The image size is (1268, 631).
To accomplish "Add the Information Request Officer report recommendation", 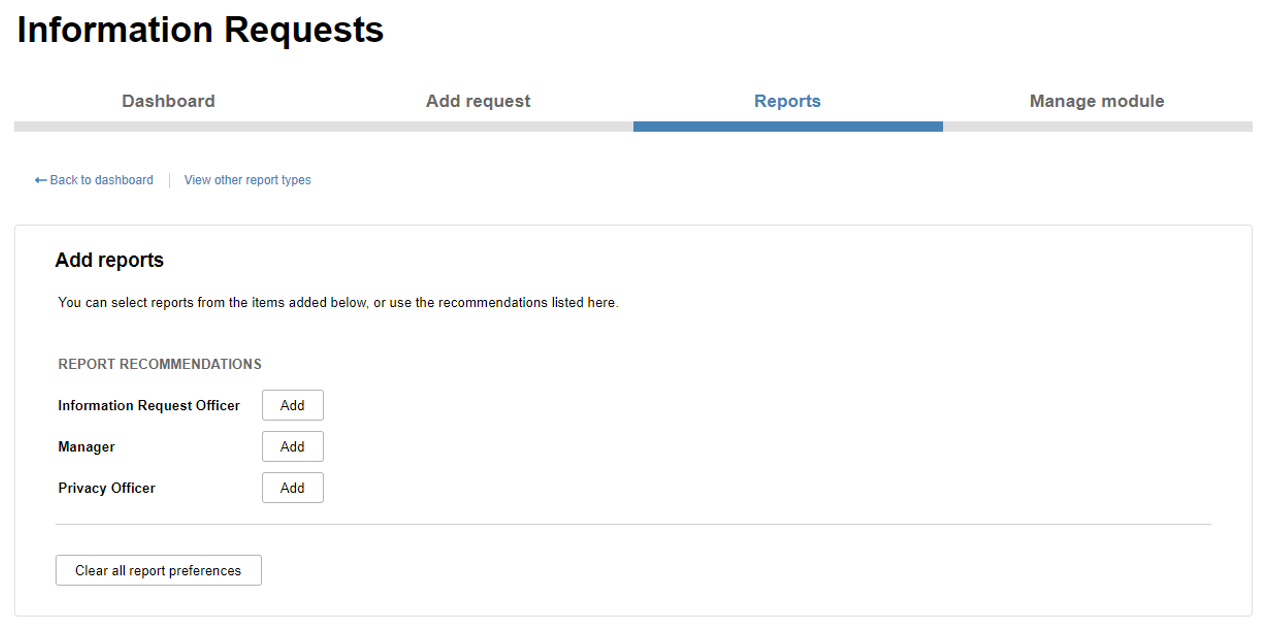I will tap(292, 405).
